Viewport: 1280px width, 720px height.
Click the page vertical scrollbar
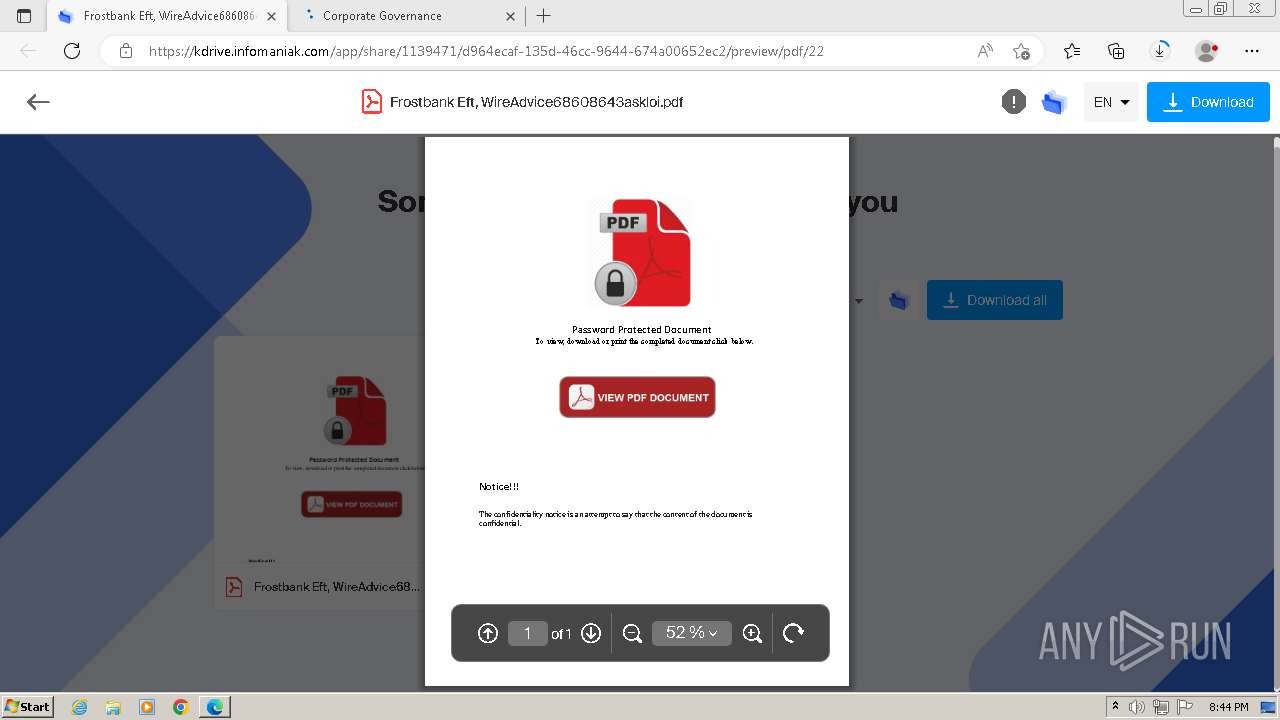1275,413
